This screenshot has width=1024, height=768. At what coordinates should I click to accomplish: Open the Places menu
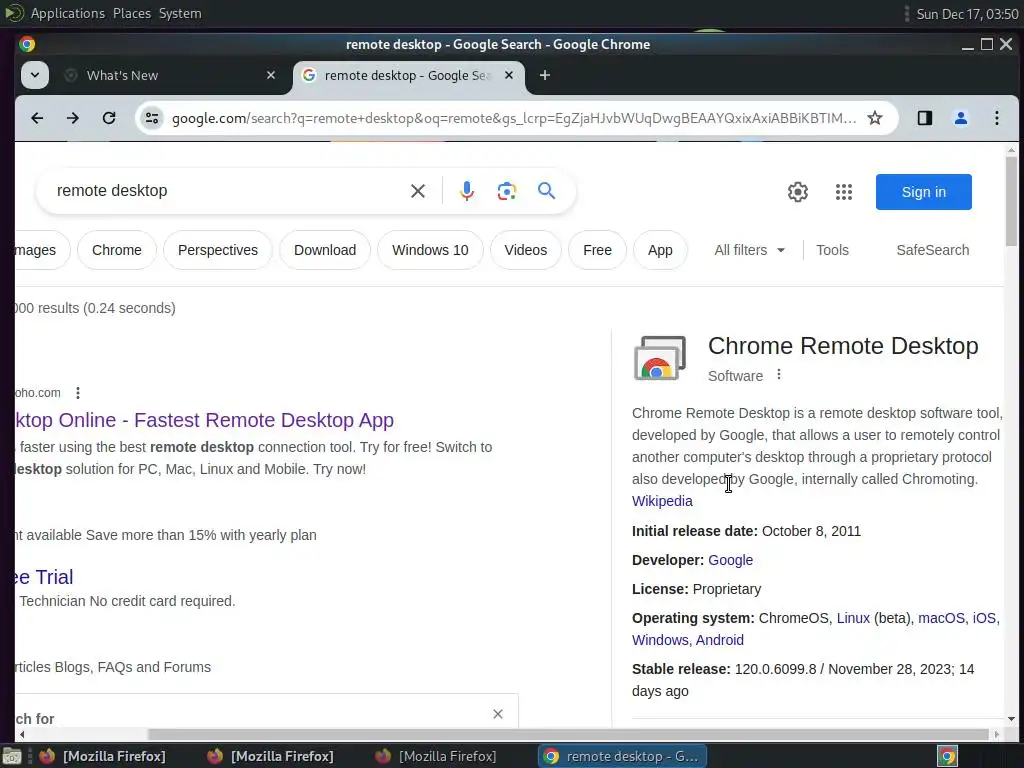132,14
